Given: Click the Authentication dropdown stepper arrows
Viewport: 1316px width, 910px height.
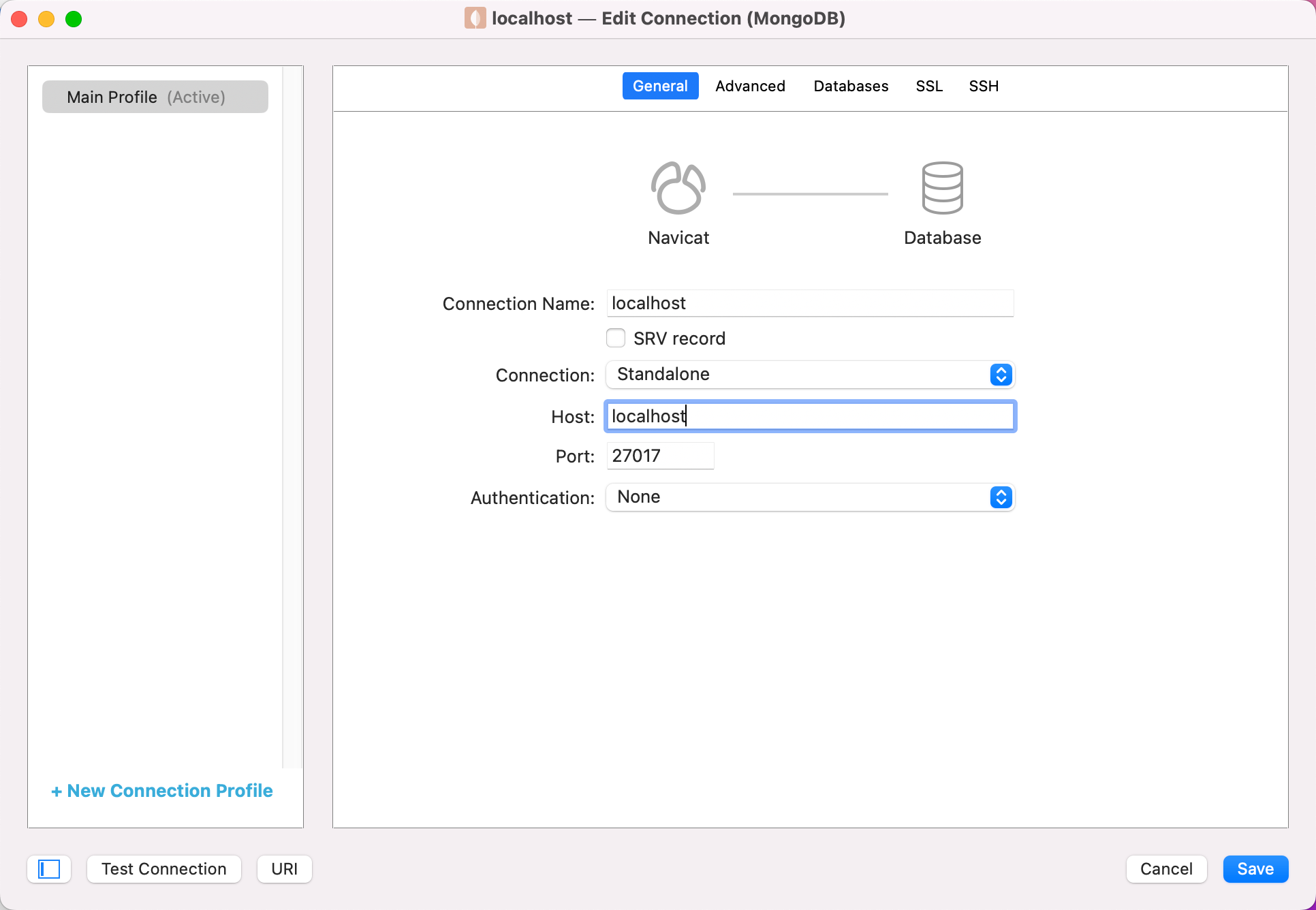Looking at the screenshot, I should [1001, 497].
